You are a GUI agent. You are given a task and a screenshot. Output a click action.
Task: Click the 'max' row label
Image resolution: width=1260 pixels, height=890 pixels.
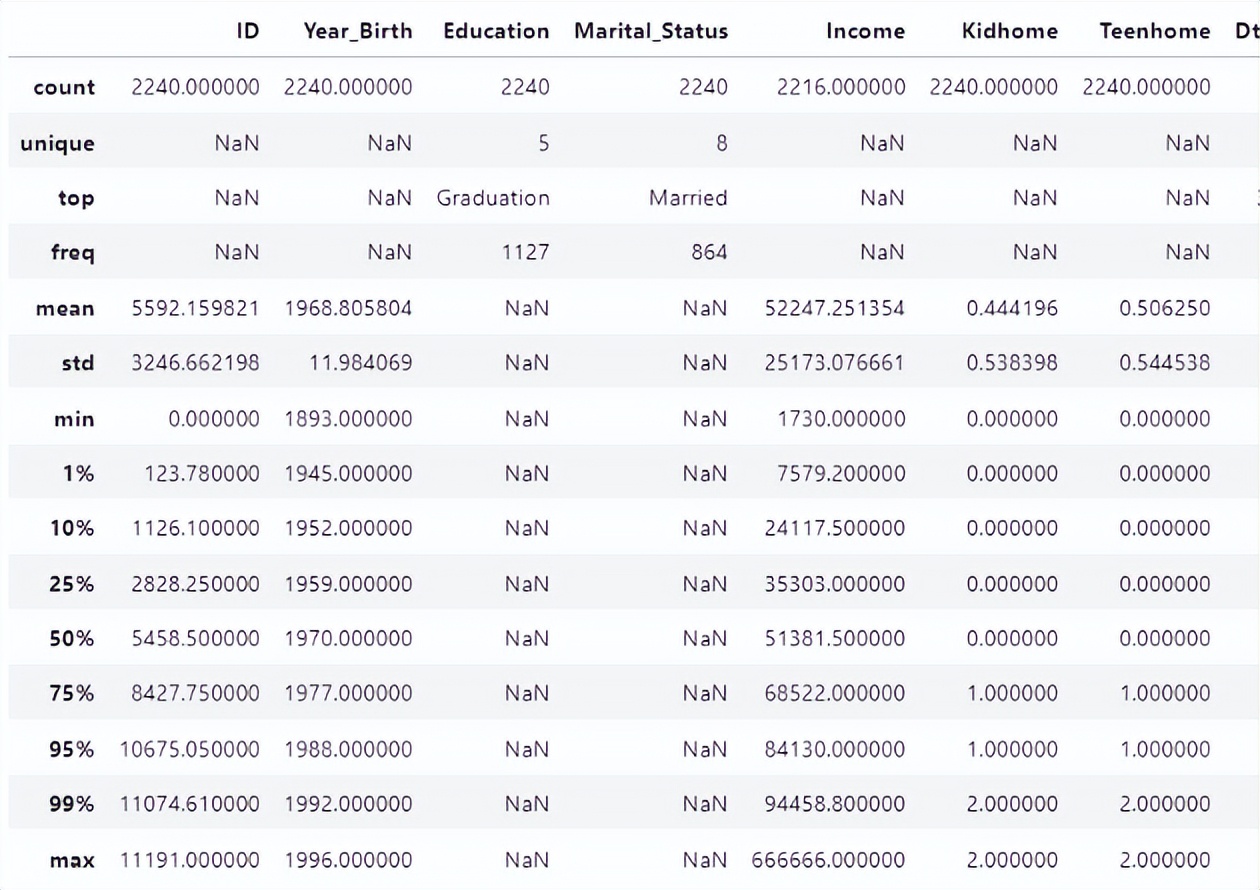coord(74,859)
